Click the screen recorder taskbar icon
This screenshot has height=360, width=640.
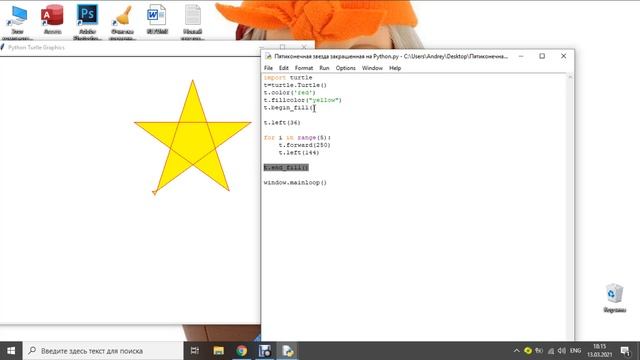click(x=264, y=351)
